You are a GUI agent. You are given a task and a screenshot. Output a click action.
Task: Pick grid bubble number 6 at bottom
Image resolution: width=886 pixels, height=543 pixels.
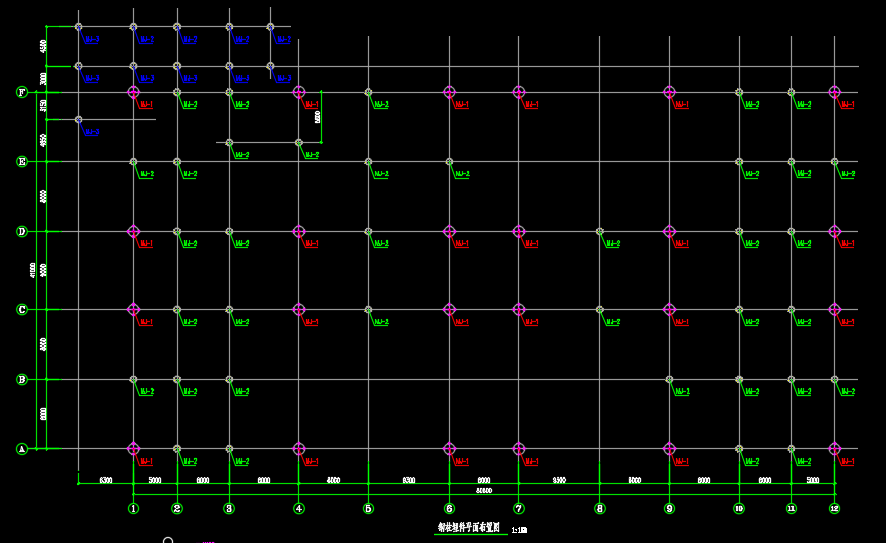point(449,508)
